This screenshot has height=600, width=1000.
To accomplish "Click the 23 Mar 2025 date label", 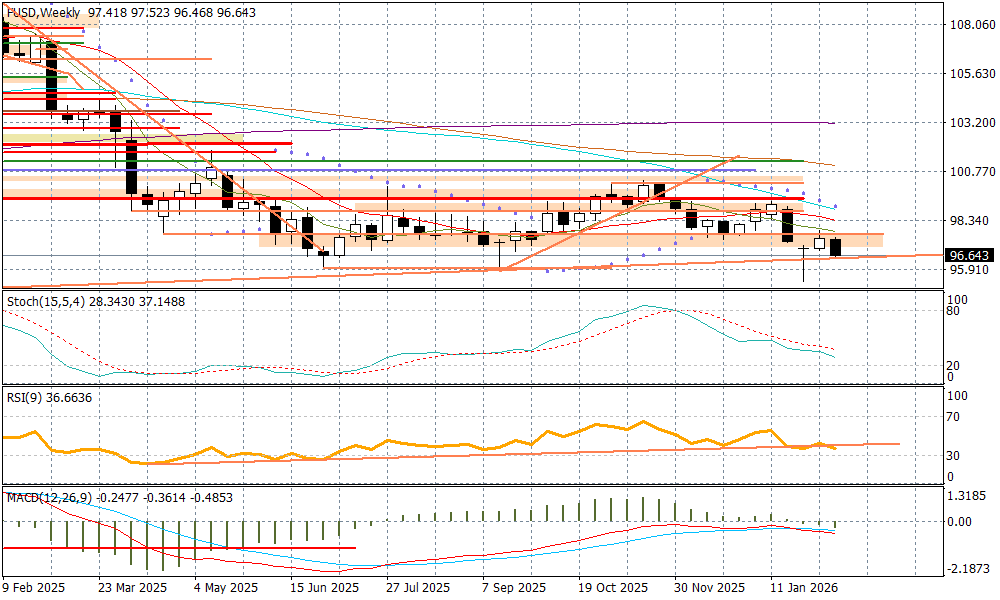I will tap(132, 588).
